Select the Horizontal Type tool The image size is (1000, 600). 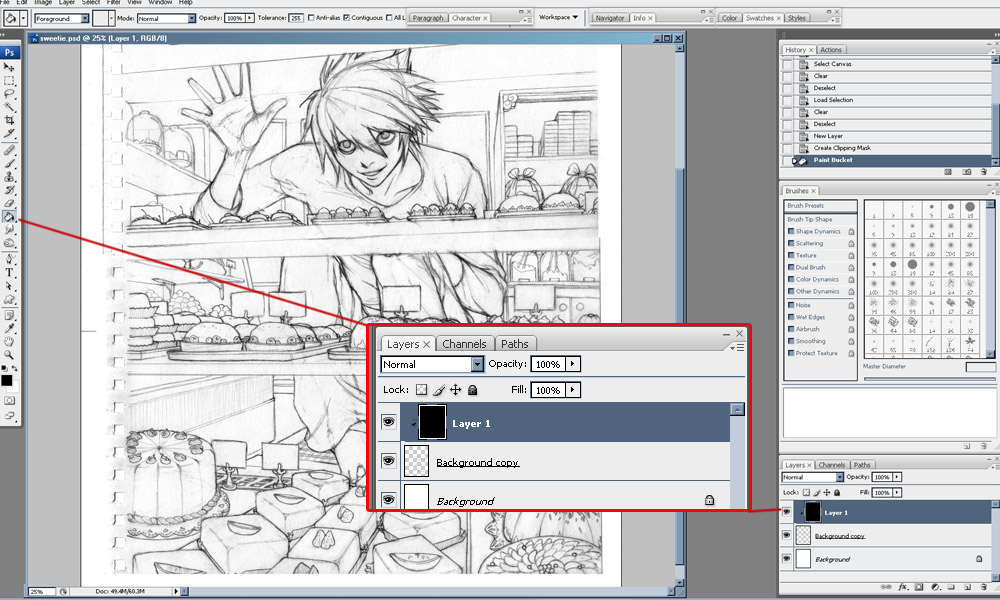9,273
